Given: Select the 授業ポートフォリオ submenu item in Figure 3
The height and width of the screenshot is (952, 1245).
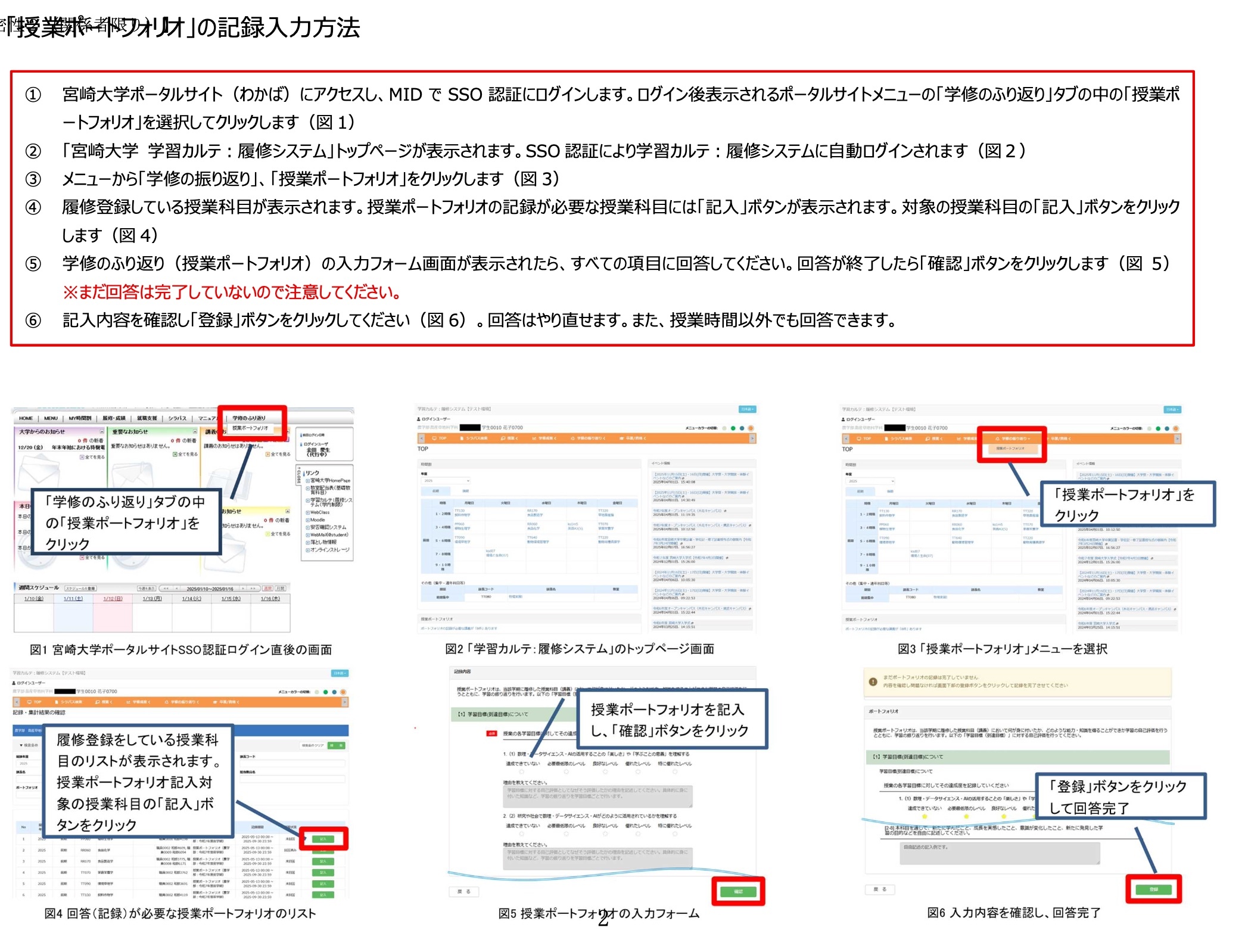Looking at the screenshot, I should point(1010,449).
